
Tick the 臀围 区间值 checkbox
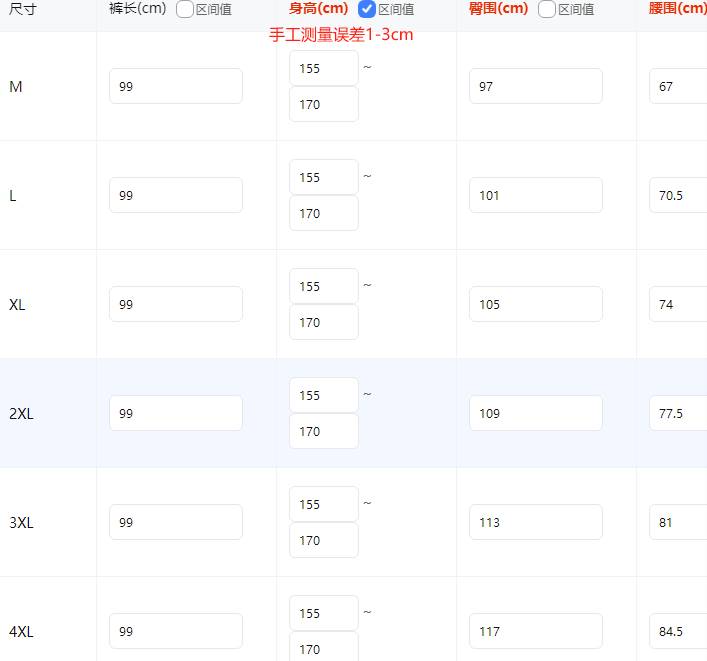point(547,9)
